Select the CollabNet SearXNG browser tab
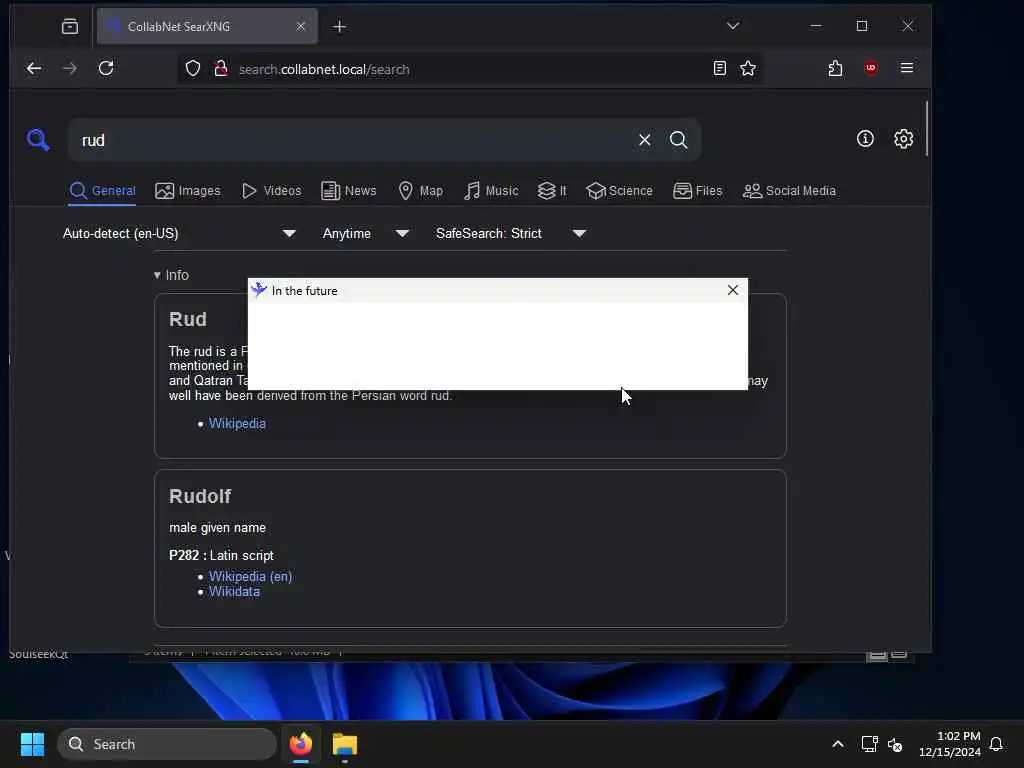 (x=207, y=26)
